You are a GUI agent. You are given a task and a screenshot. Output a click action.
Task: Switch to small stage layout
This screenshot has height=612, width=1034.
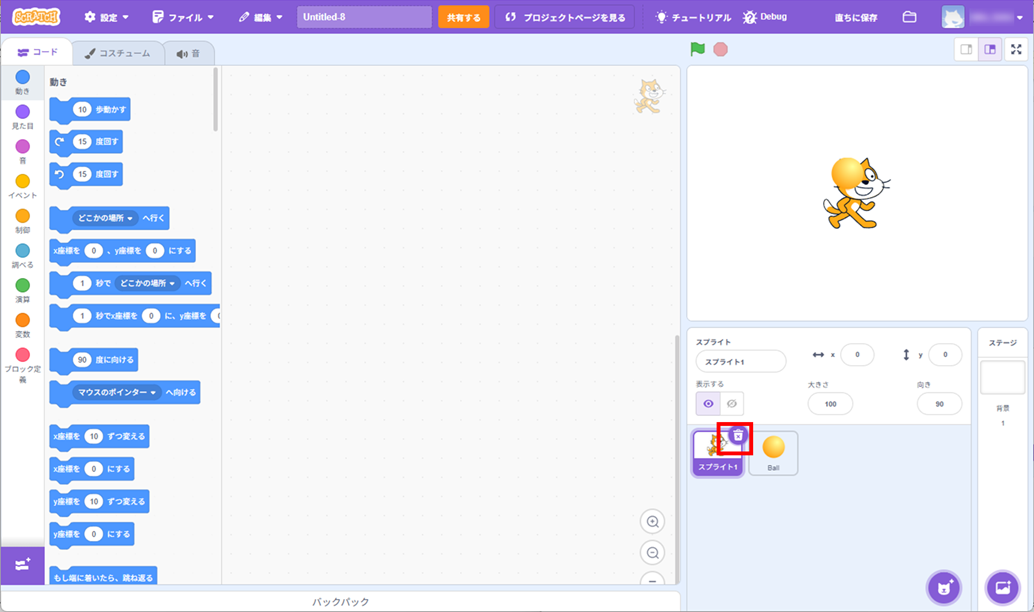tap(966, 50)
